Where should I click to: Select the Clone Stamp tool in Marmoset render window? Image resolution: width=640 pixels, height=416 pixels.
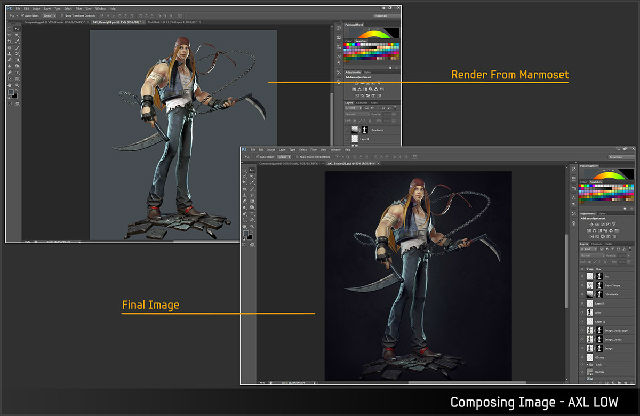click(9, 53)
